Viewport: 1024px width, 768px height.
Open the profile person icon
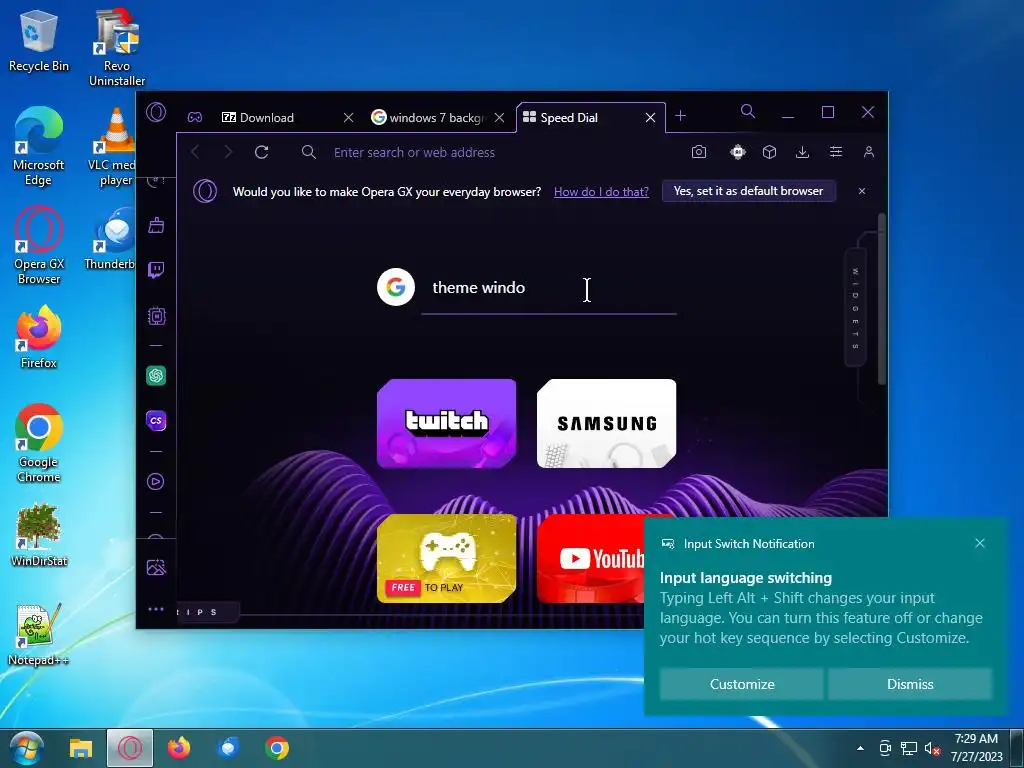[869, 152]
